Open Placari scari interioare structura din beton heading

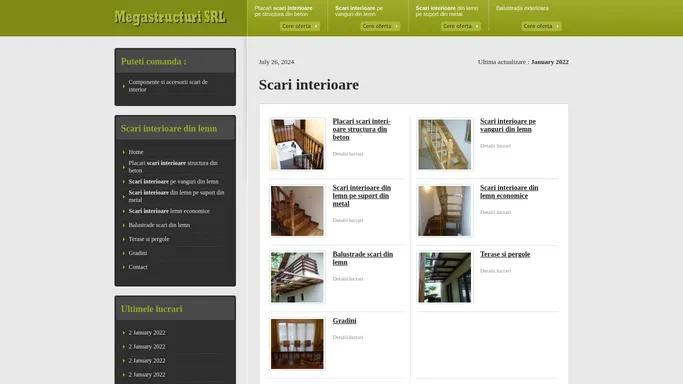coord(362,129)
